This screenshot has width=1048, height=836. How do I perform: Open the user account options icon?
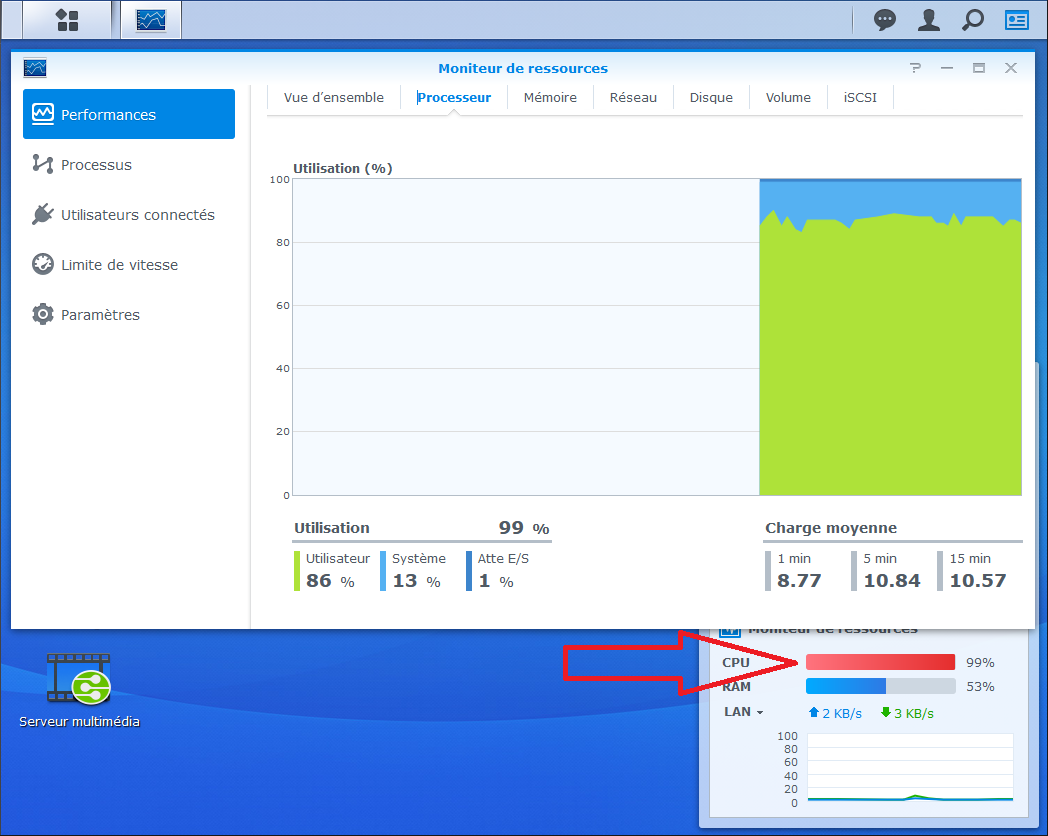tap(929, 20)
